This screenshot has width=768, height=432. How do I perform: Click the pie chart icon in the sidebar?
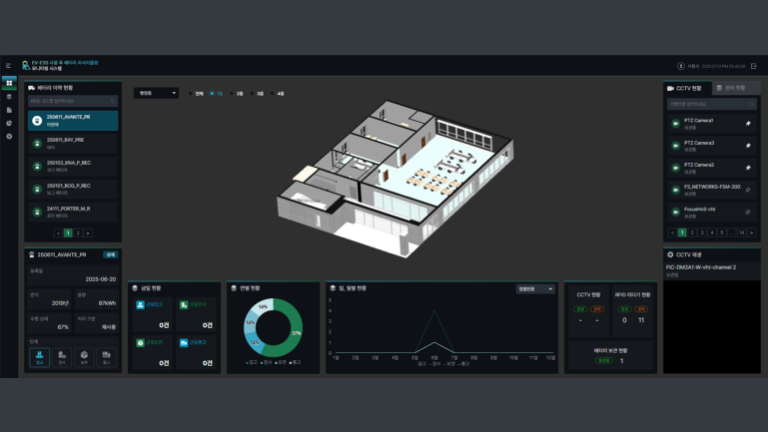[9, 123]
